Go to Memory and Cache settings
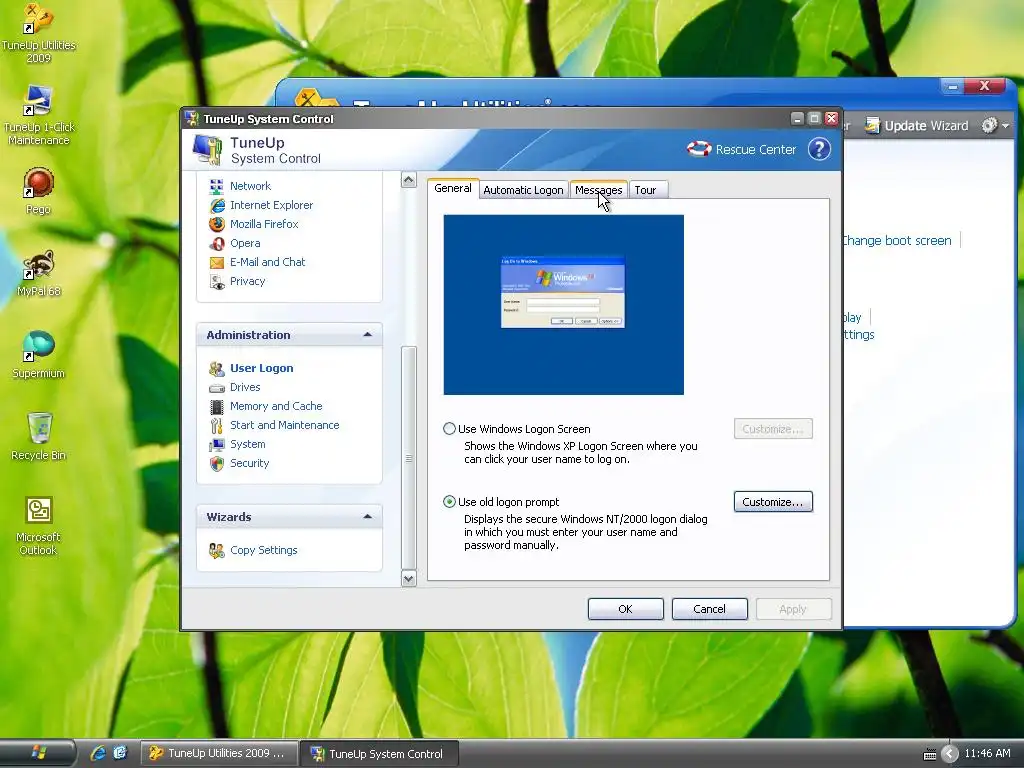Image resolution: width=1024 pixels, height=768 pixels. pyautogui.click(x=276, y=406)
